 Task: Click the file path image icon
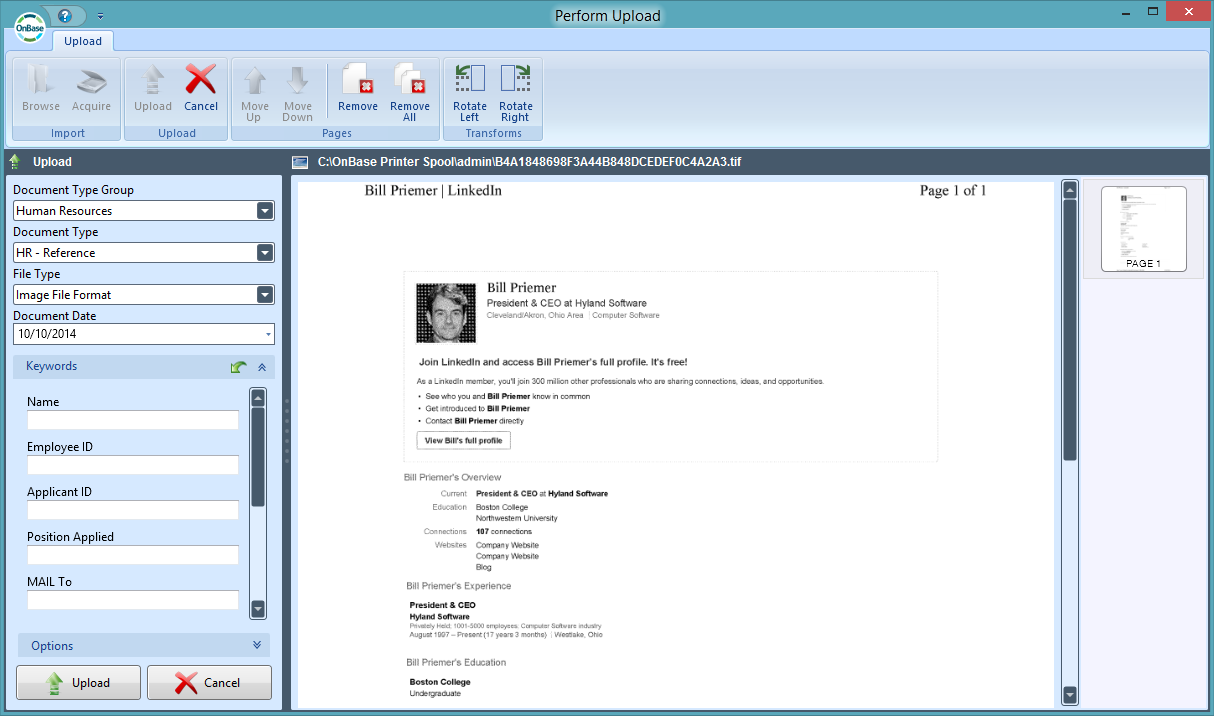[x=300, y=162]
